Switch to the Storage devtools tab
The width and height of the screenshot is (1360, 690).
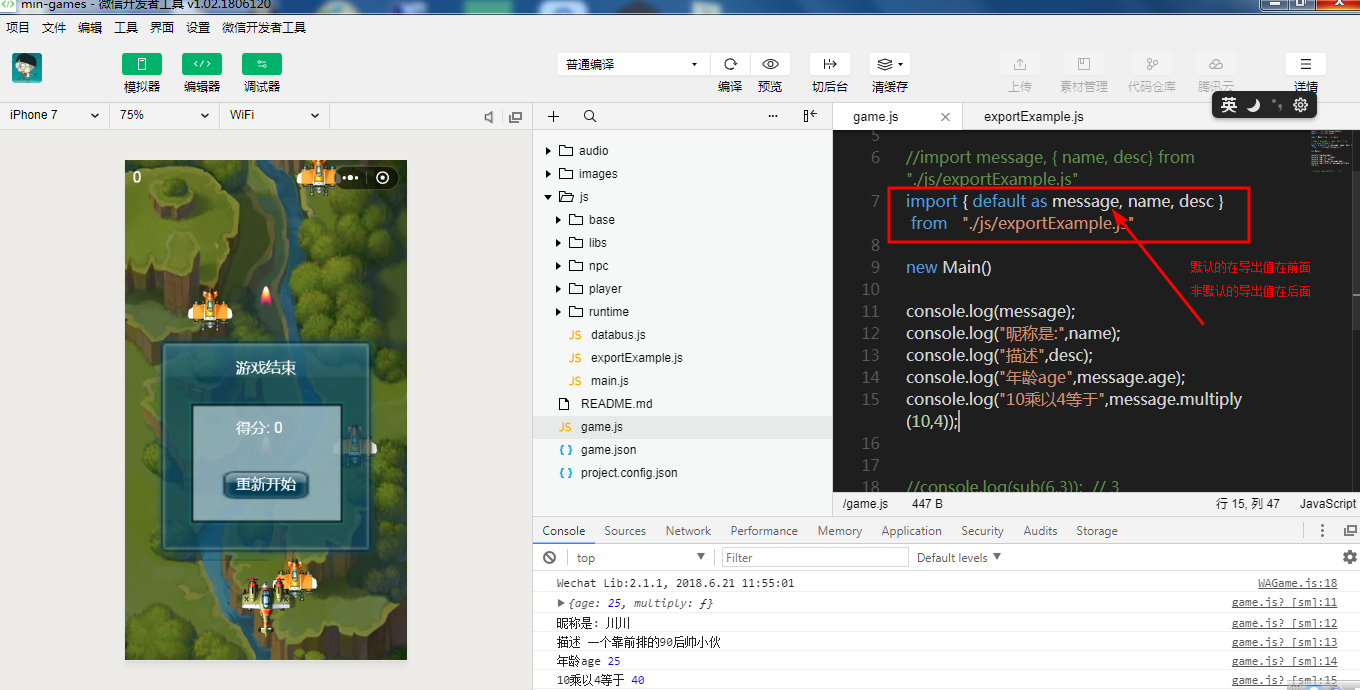coord(1097,531)
